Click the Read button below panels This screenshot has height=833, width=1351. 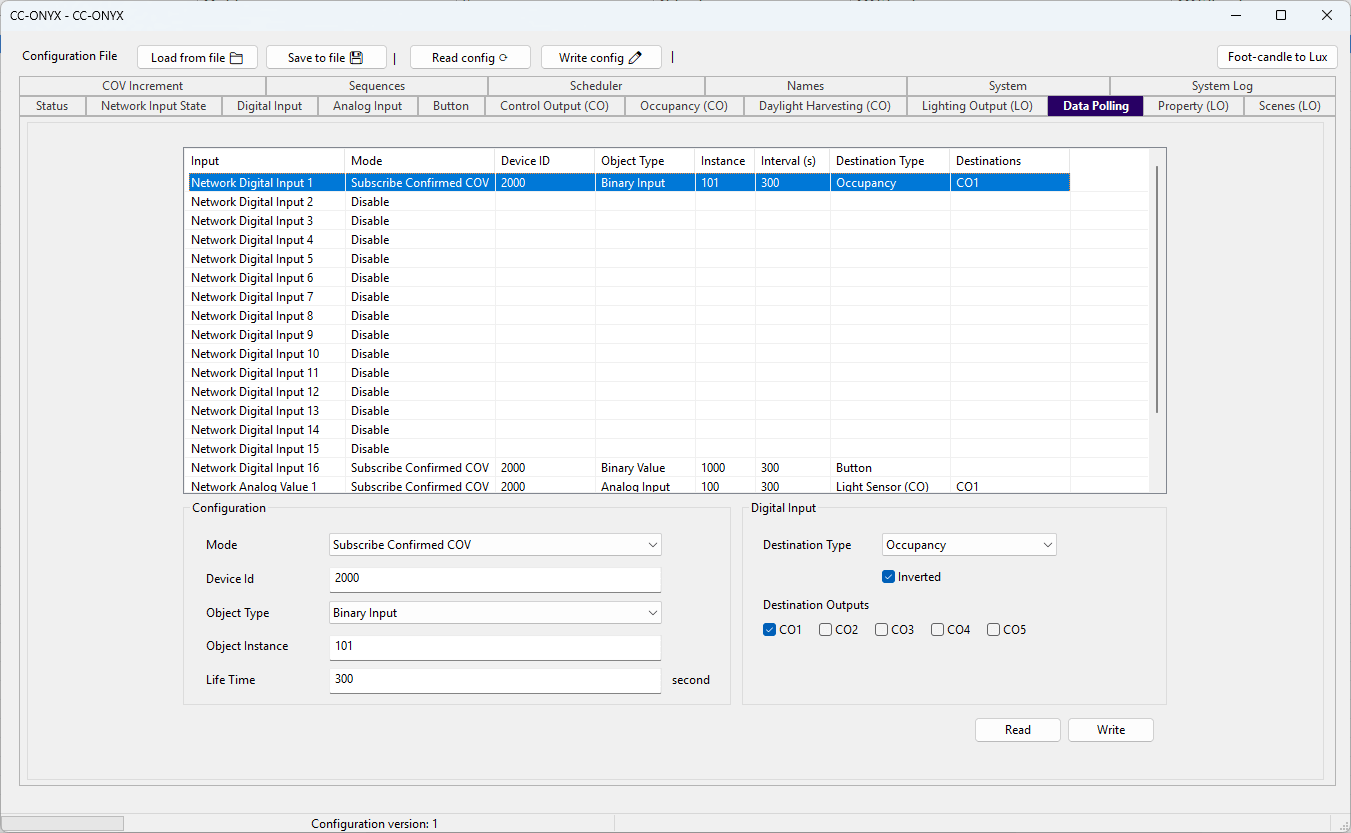click(1018, 730)
